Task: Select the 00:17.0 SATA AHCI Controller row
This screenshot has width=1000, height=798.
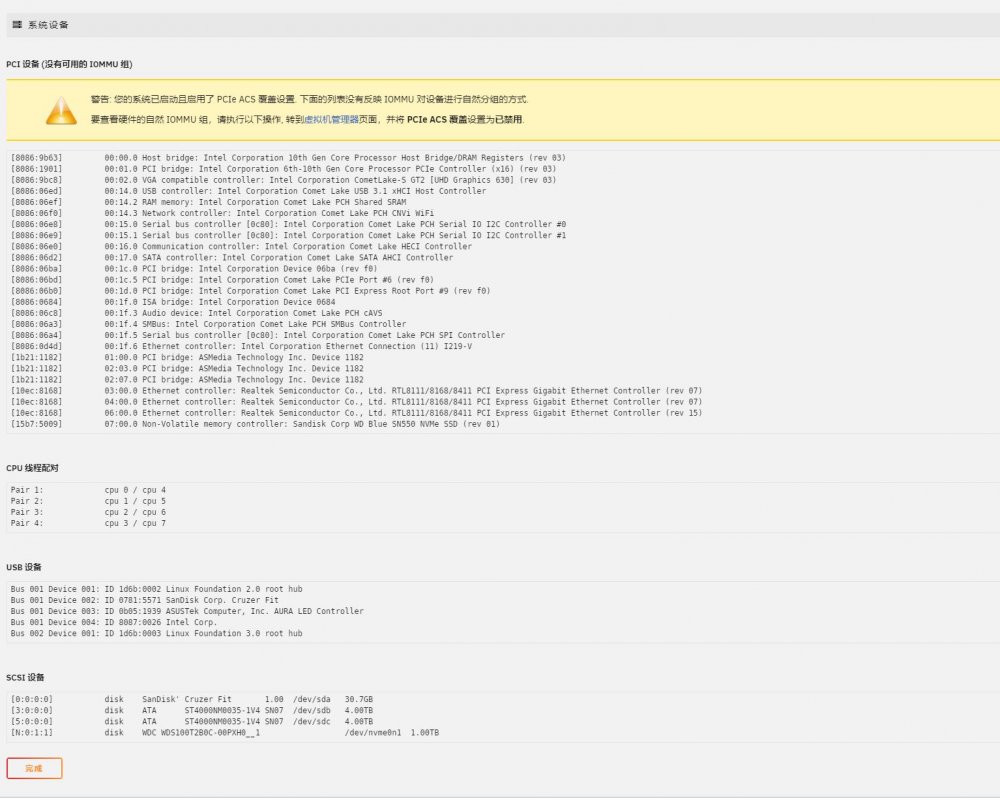Action: pyautogui.click(x=232, y=258)
